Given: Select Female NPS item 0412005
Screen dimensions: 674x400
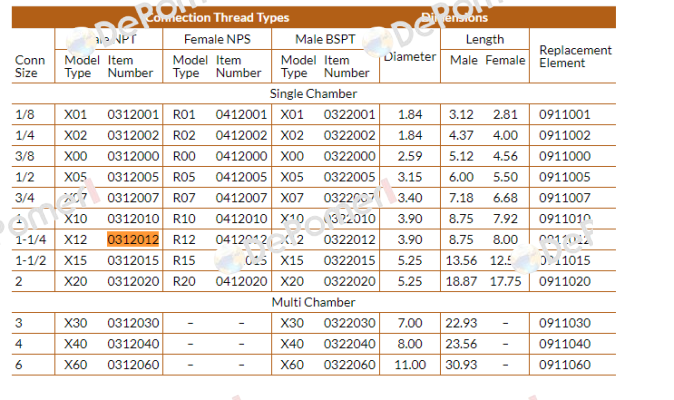Looking at the screenshot, I should (242, 177).
